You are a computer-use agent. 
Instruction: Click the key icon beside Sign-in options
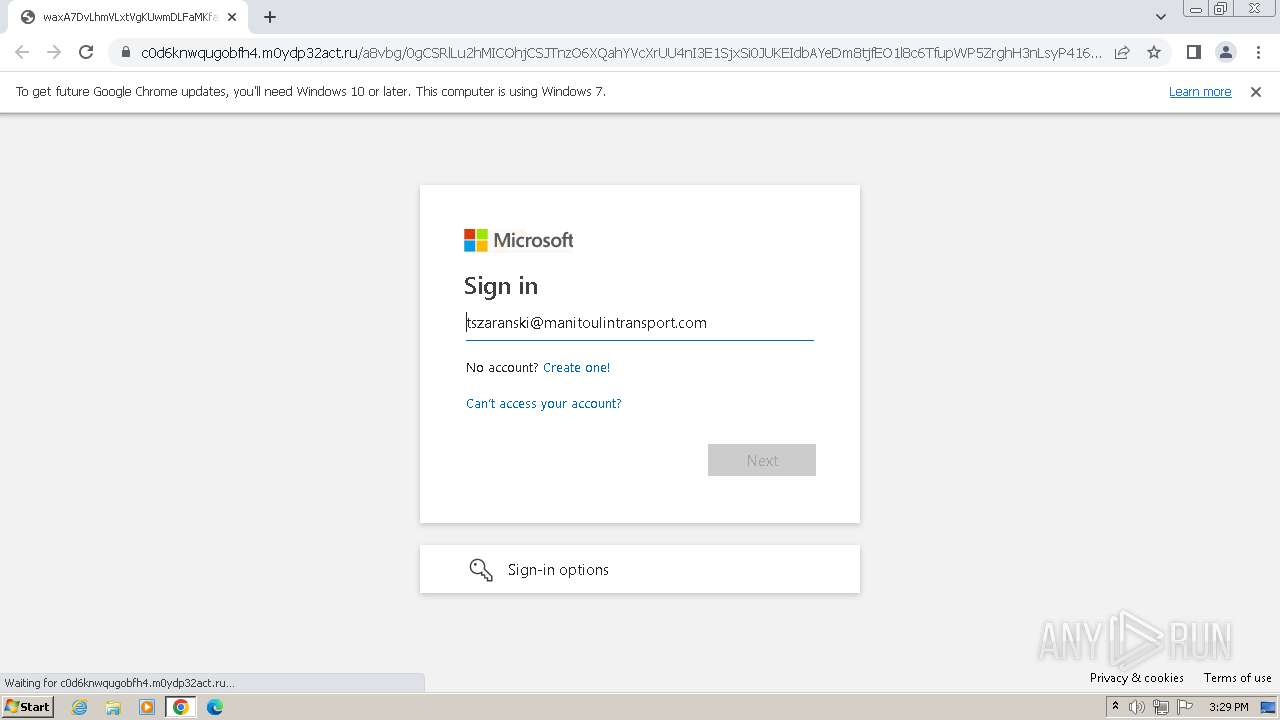[x=481, y=570]
